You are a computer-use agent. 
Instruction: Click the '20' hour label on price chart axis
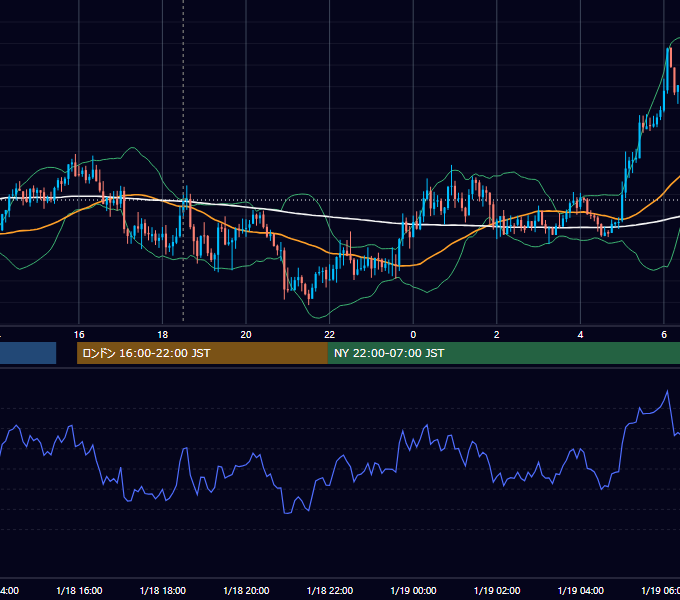pos(246,335)
